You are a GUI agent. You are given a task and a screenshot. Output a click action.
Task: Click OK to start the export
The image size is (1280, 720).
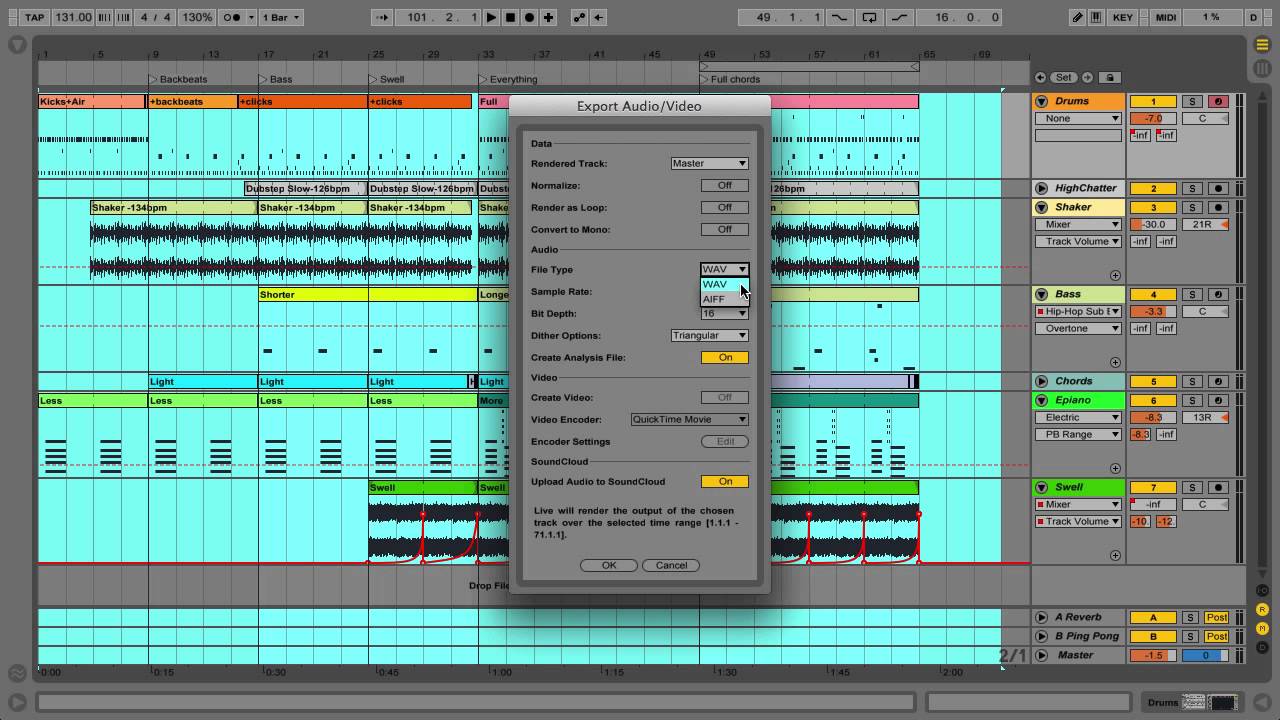(x=608, y=565)
